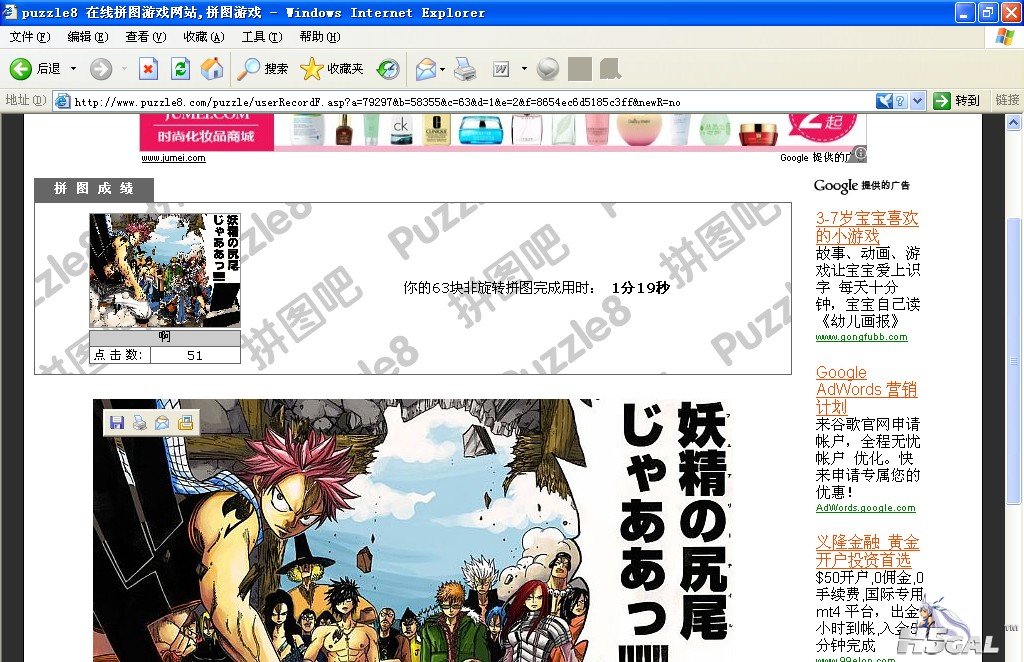Viewport: 1024px width, 662px height.
Task: Open the History panel
Action: [x=388, y=69]
